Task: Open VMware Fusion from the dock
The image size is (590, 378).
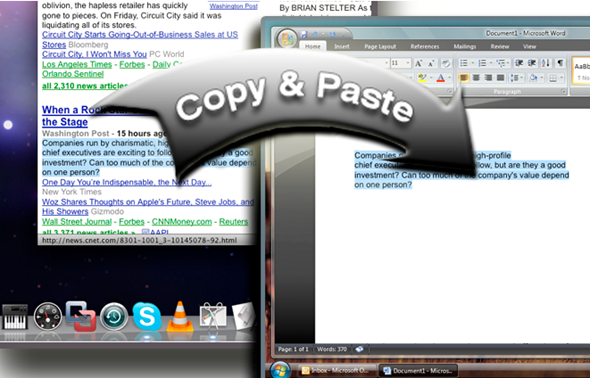Action: [81, 316]
